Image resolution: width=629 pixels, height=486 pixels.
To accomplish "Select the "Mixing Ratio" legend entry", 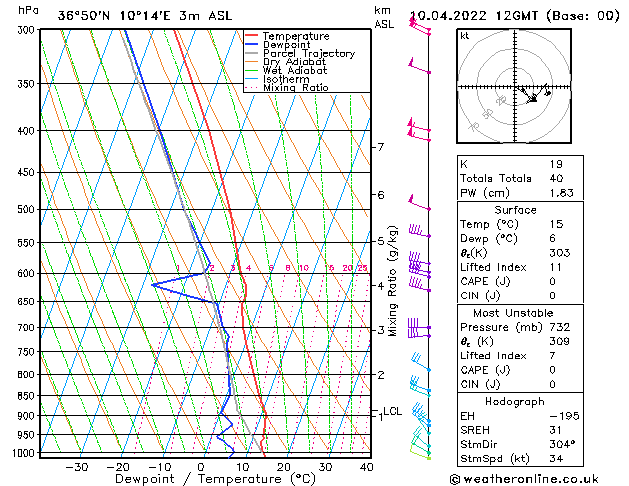I will [x=296, y=87].
